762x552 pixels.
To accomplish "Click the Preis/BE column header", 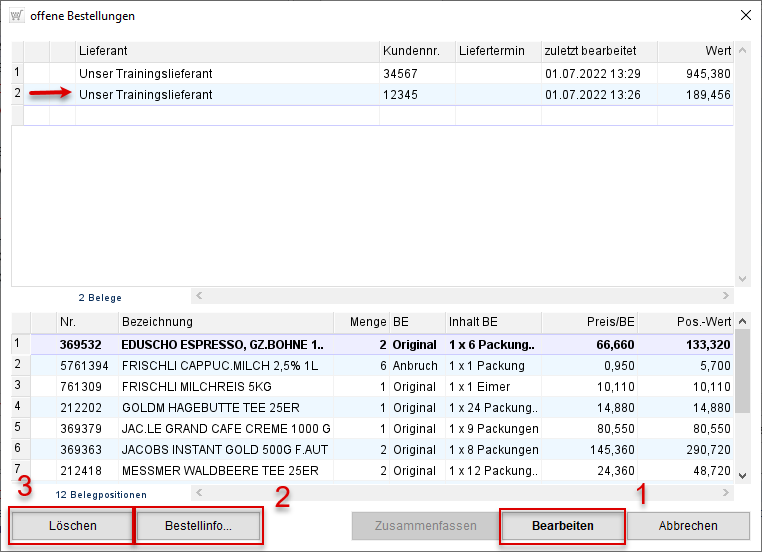I will click(x=589, y=322).
